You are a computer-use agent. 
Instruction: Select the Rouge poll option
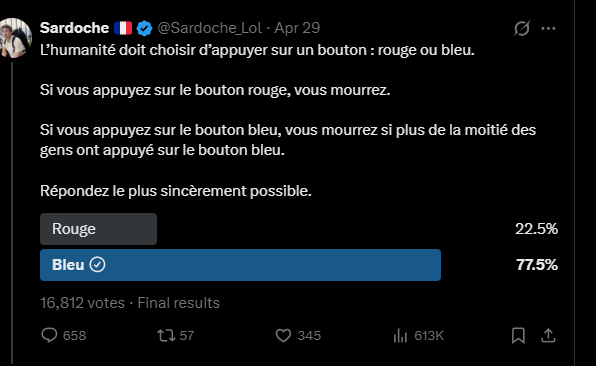point(98,229)
